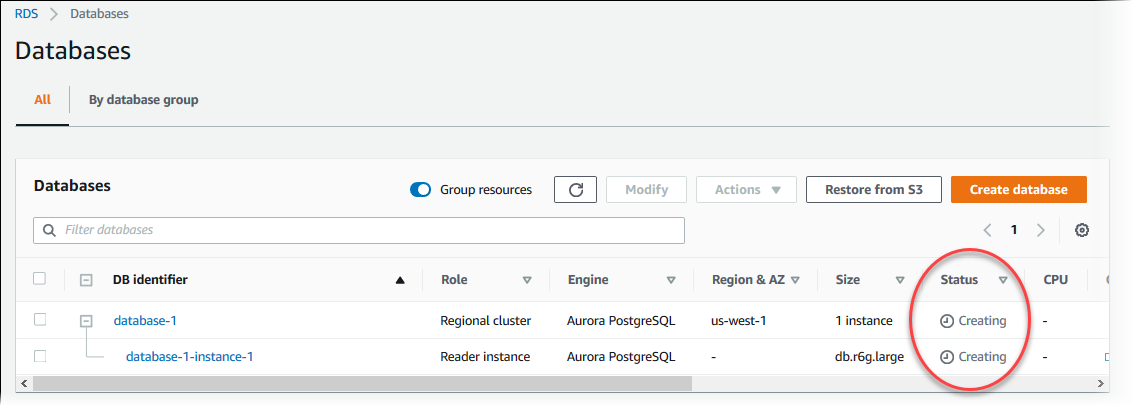Click the Create database button
This screenshot has width=1133, height=406.
(x=1018, y=190)
